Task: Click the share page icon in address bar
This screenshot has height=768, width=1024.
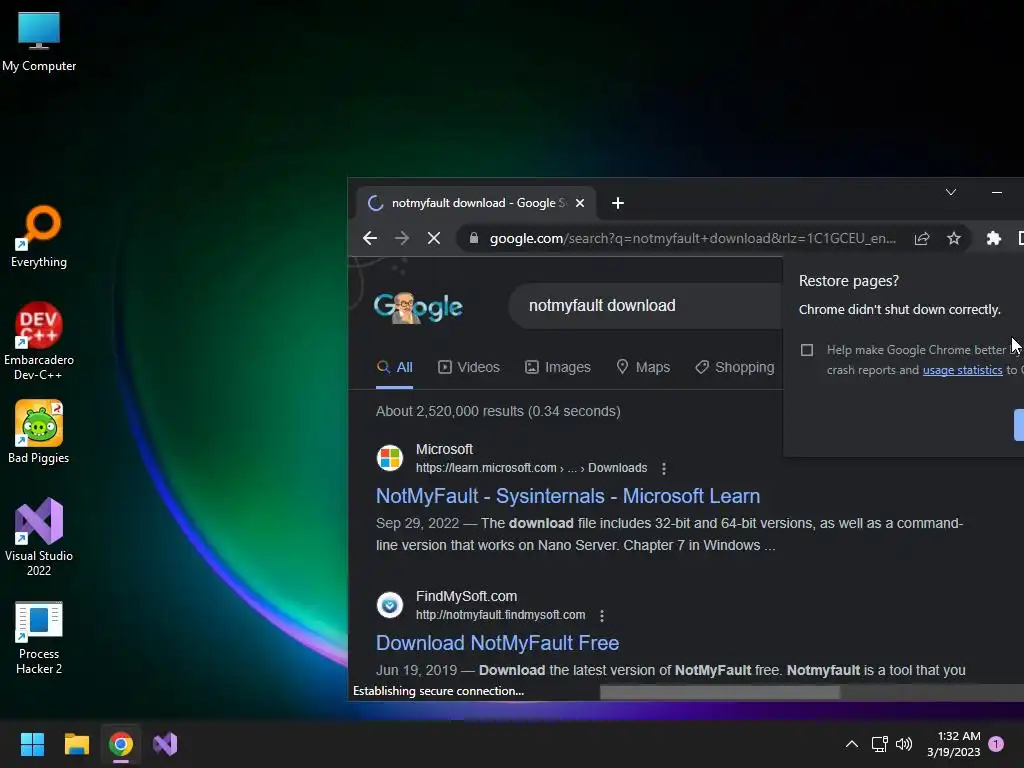Action: tap(921, 238)
